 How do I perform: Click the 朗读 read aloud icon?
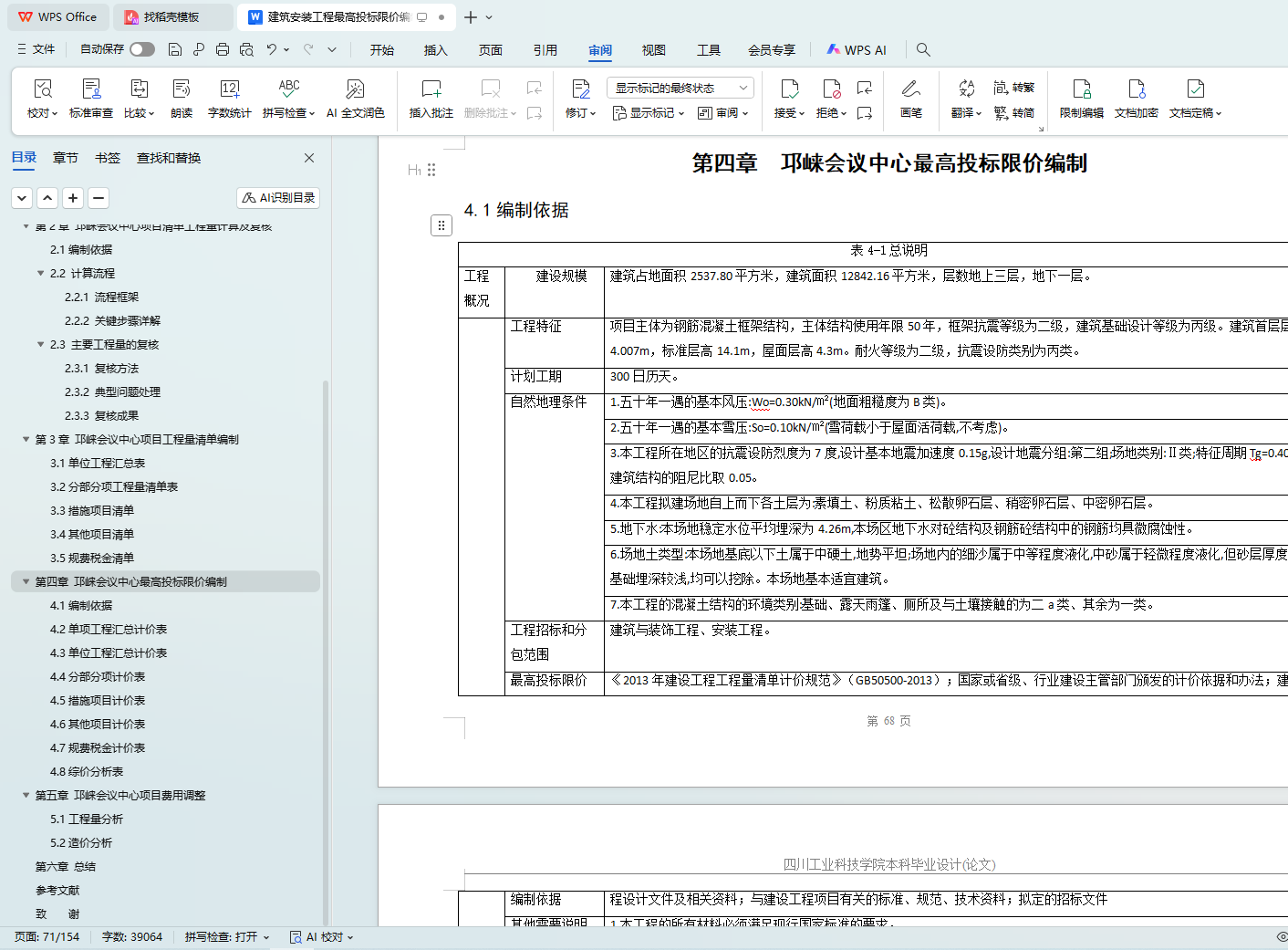point(182,89)
